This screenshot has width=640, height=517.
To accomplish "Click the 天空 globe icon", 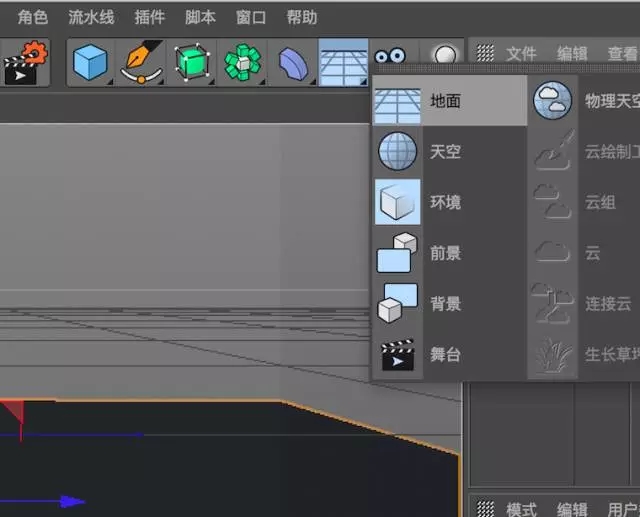I will click(398, 151).
